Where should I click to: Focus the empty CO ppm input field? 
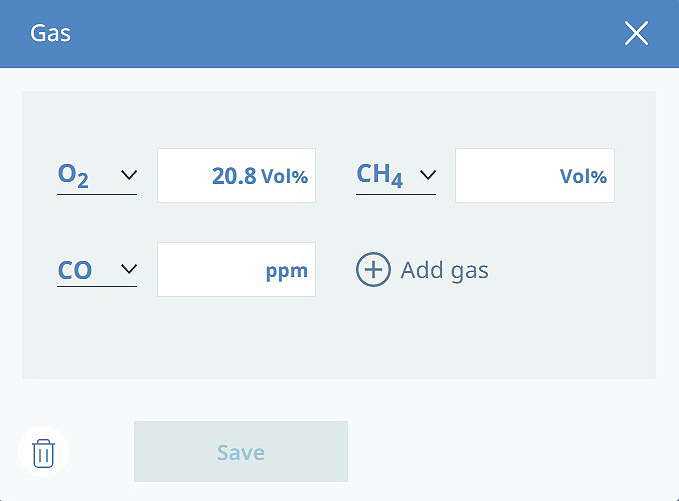[x=236, y=269]
